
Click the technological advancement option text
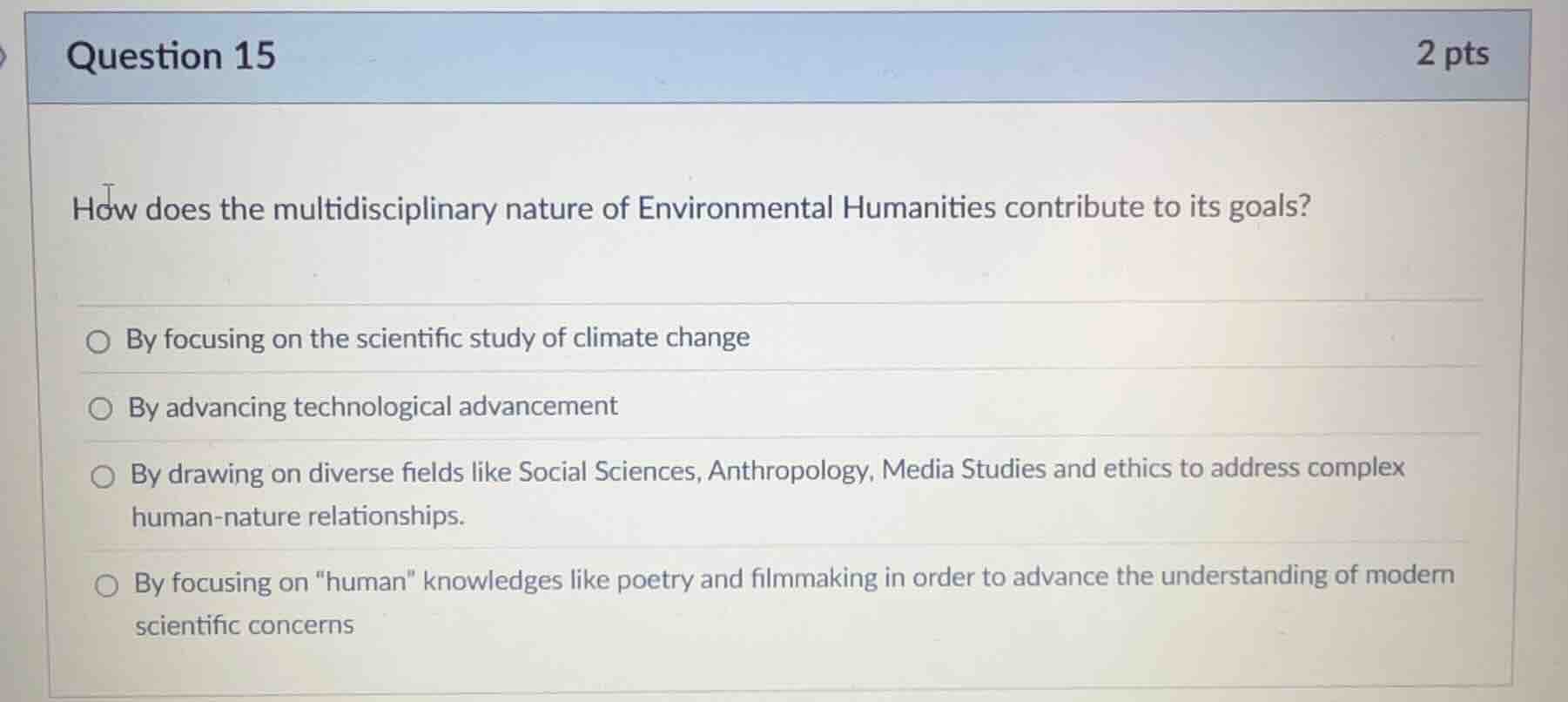[x=374, y=405]
